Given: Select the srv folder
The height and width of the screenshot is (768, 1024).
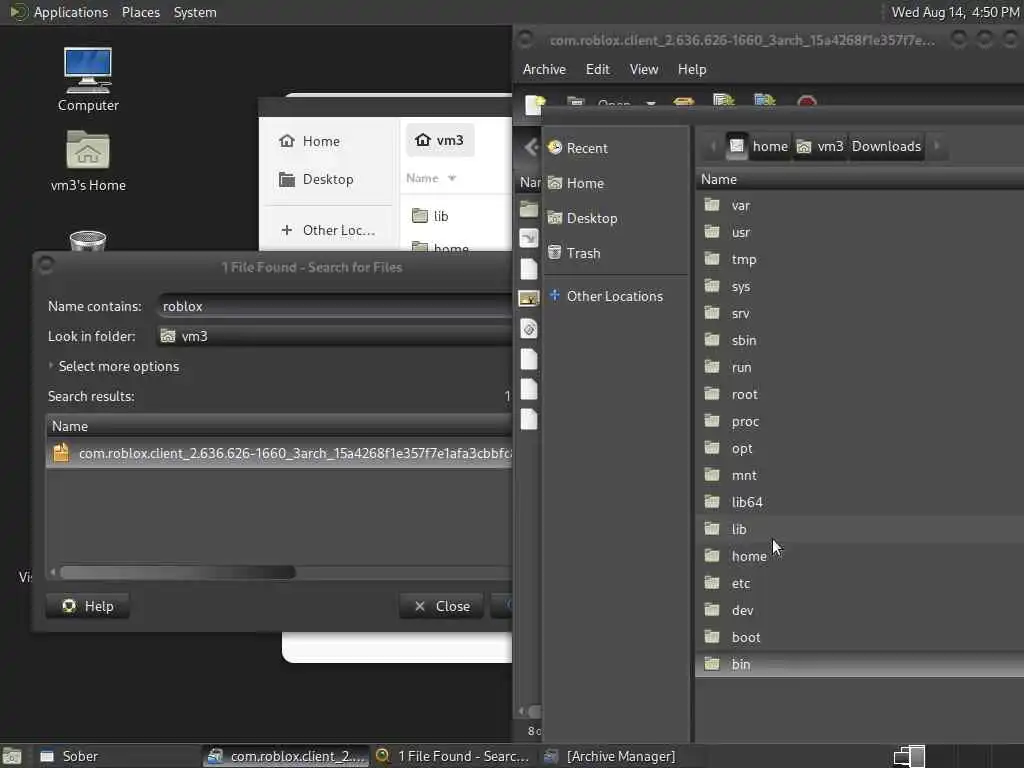Looking at the screenshot, I should point(859,313).
